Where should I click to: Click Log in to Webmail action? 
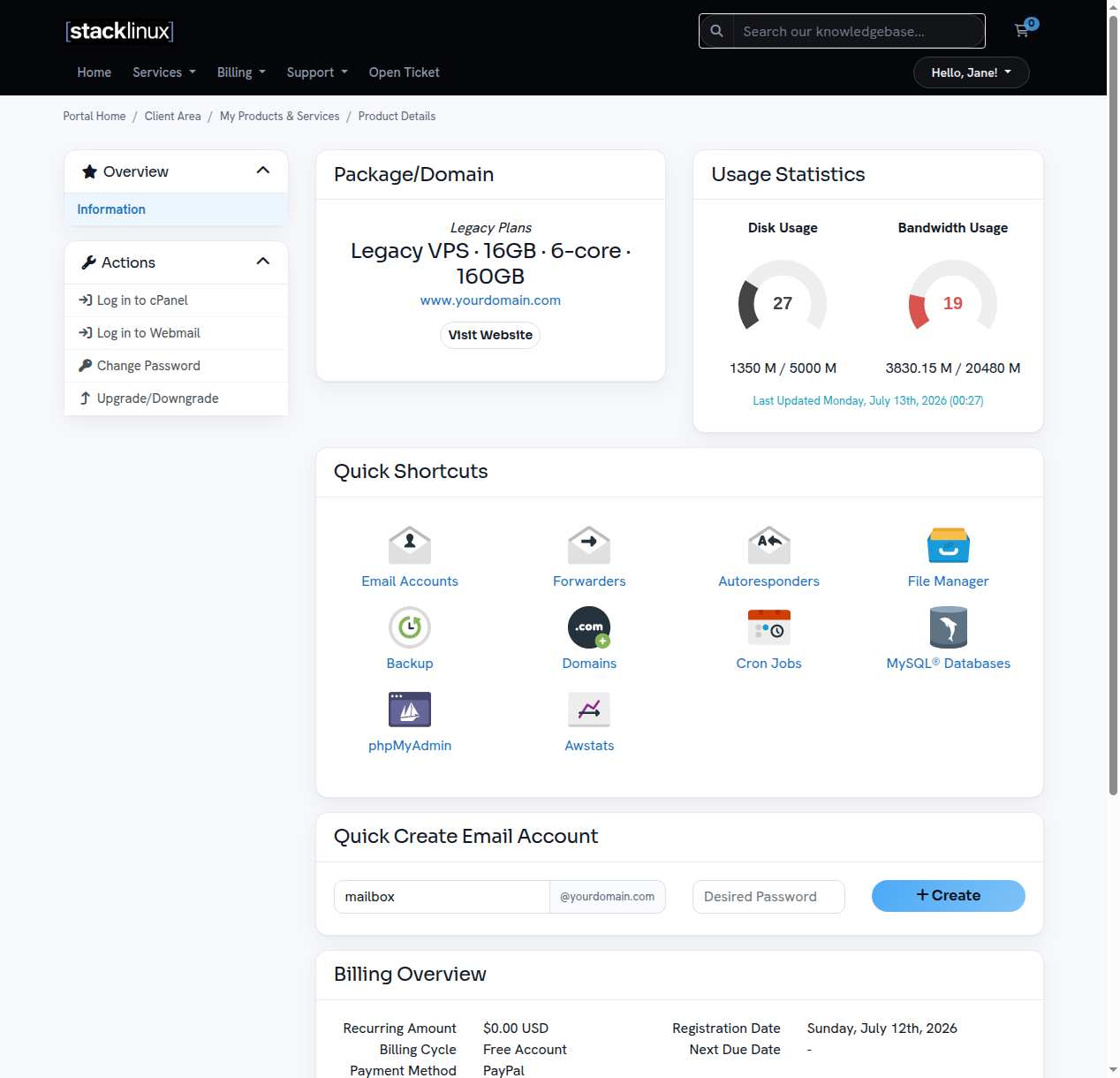177,333
